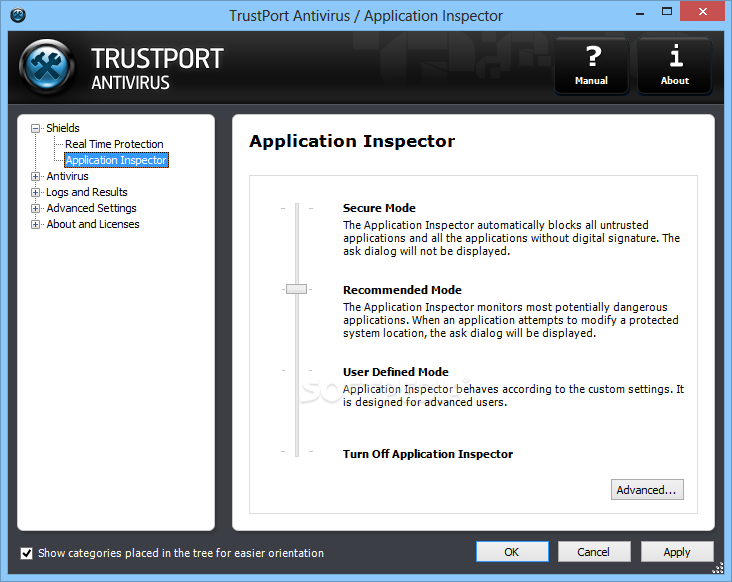Click the Cancel button
Image resolution: width=732 pixels, height=582 pixels.
594,552
